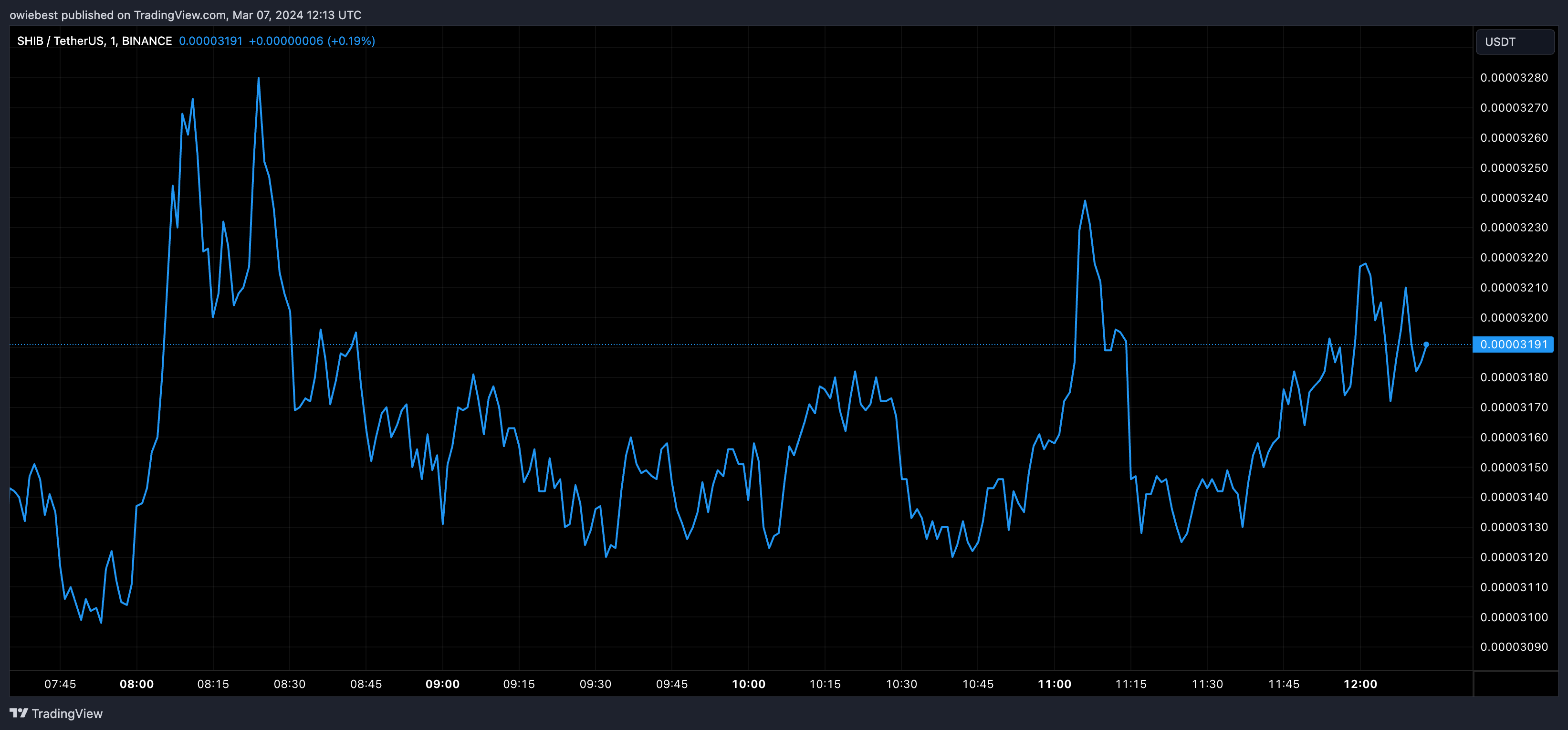Click the 0.00003280 price scale label

1514,78
